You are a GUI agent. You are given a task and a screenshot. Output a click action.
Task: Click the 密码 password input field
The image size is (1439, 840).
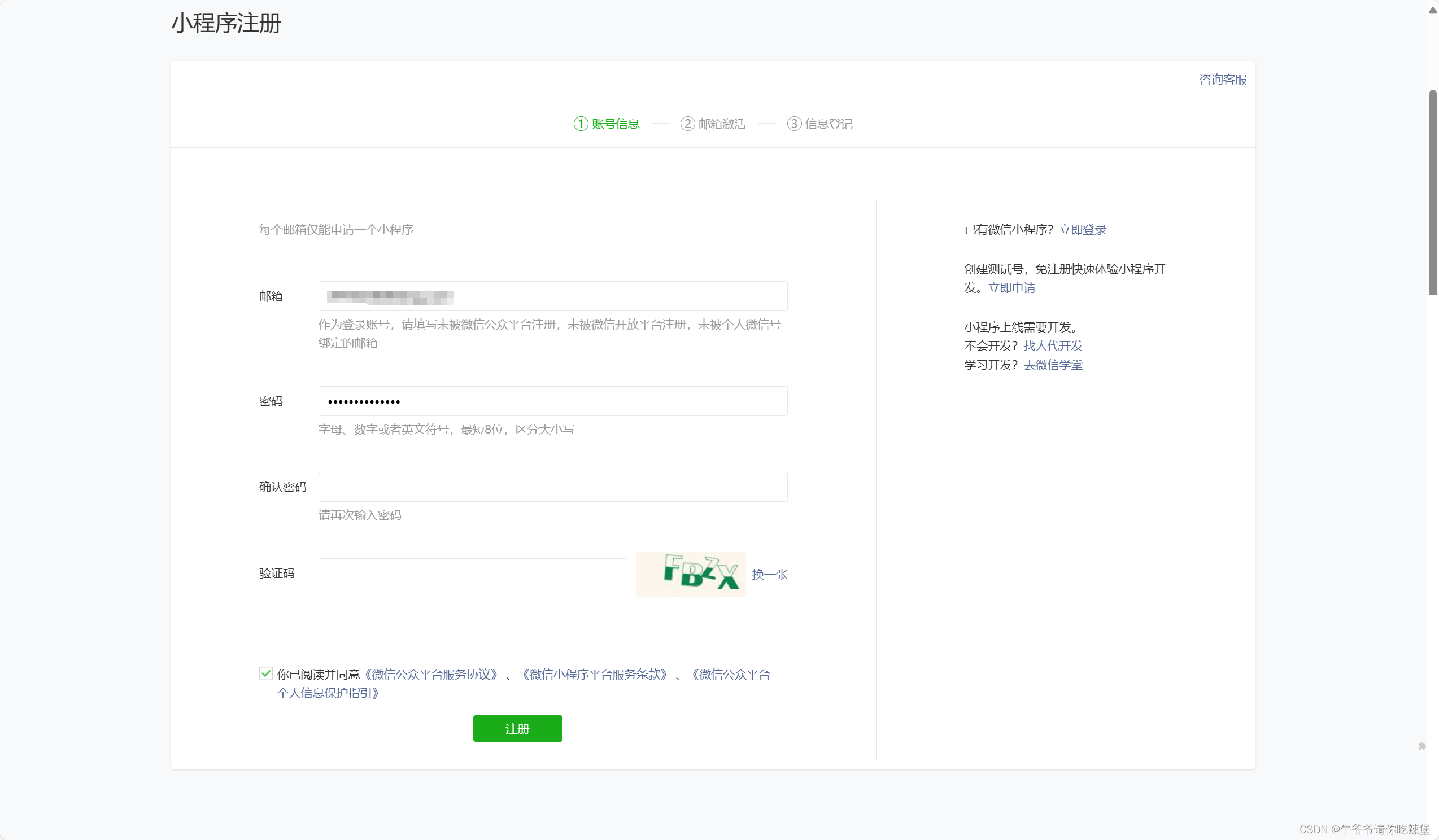(552, 401)
